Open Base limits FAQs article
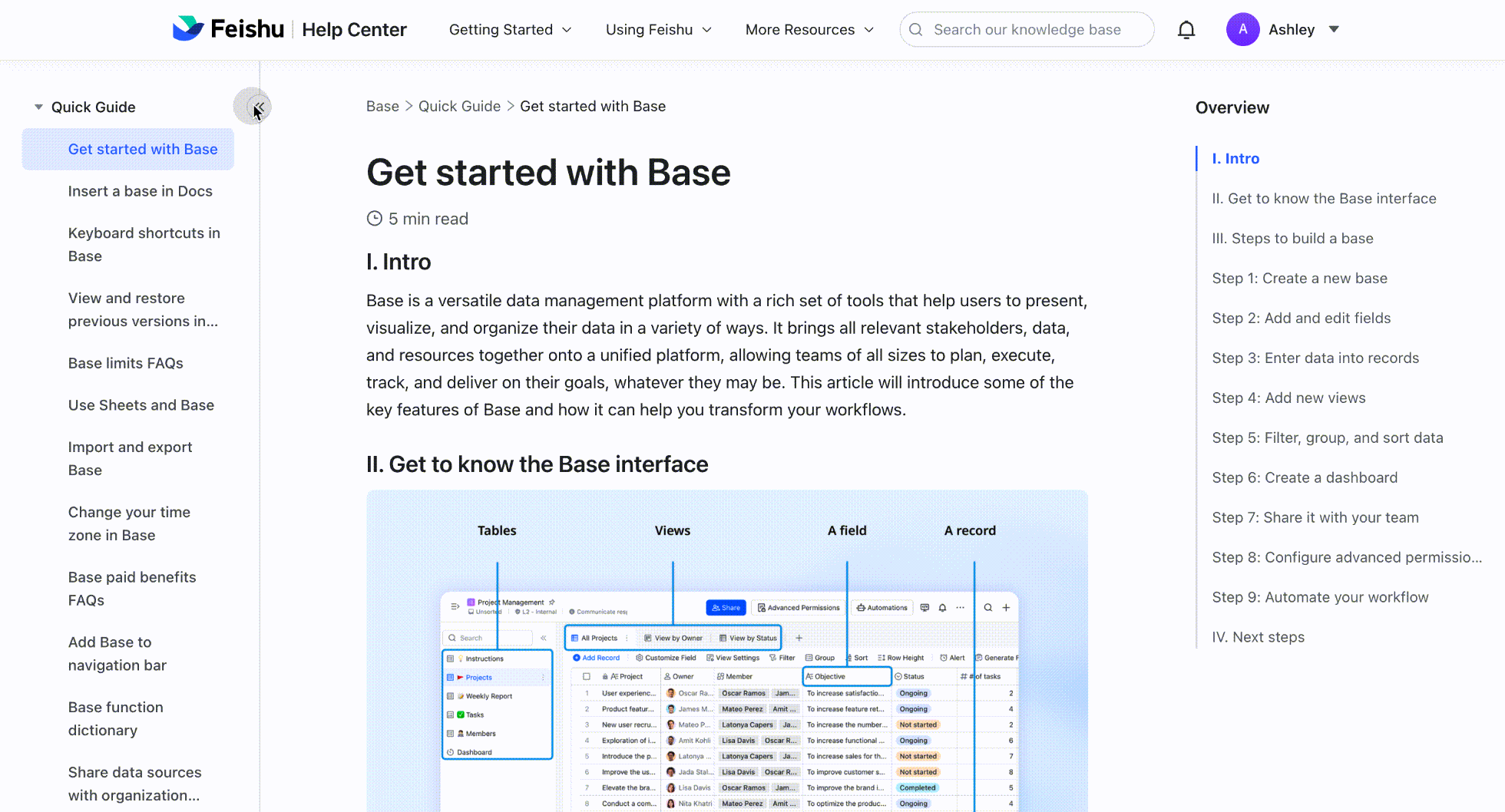The height and width of the screenshot is (812, 1505). (x=126, y=363)
